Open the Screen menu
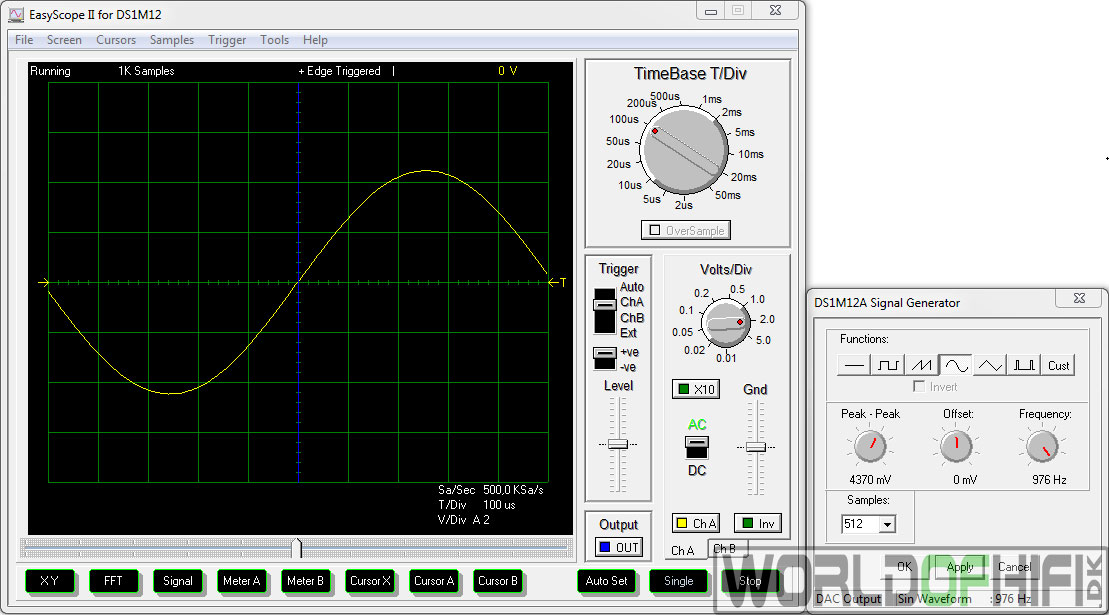The image size is (1109, 615). [x=64, y=40]
